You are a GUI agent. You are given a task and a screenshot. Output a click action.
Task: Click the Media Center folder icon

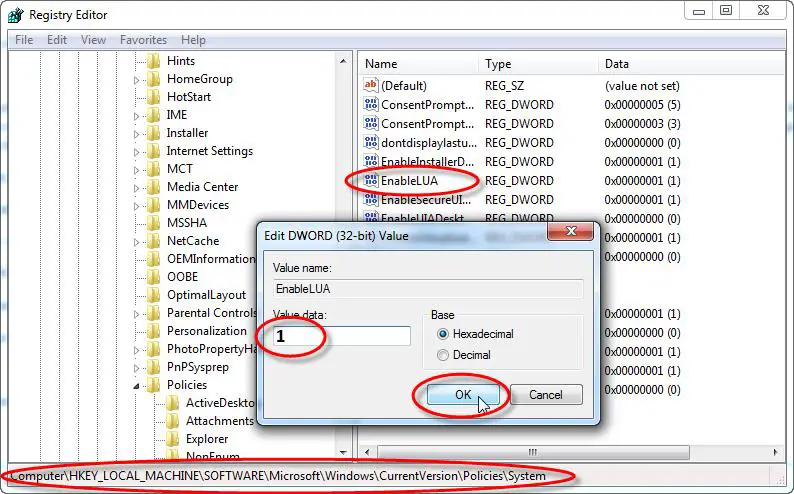[x=153, y=187]
